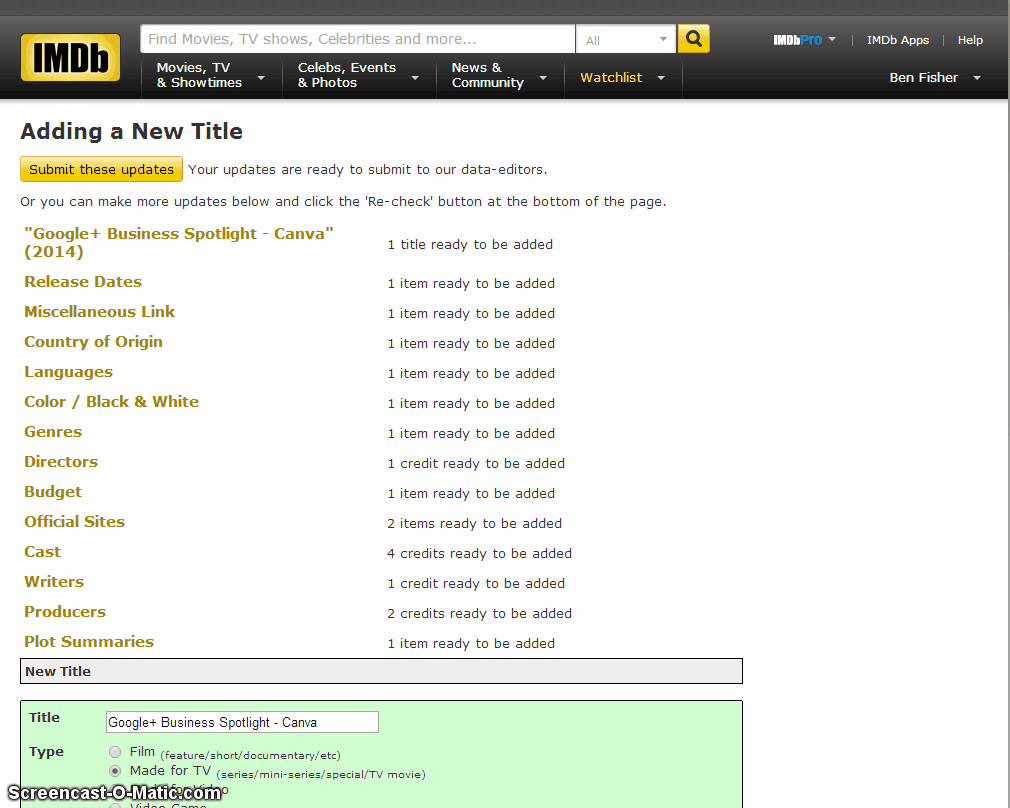
Task: Jump to the Release Dates section
Action: pos(83,282)
